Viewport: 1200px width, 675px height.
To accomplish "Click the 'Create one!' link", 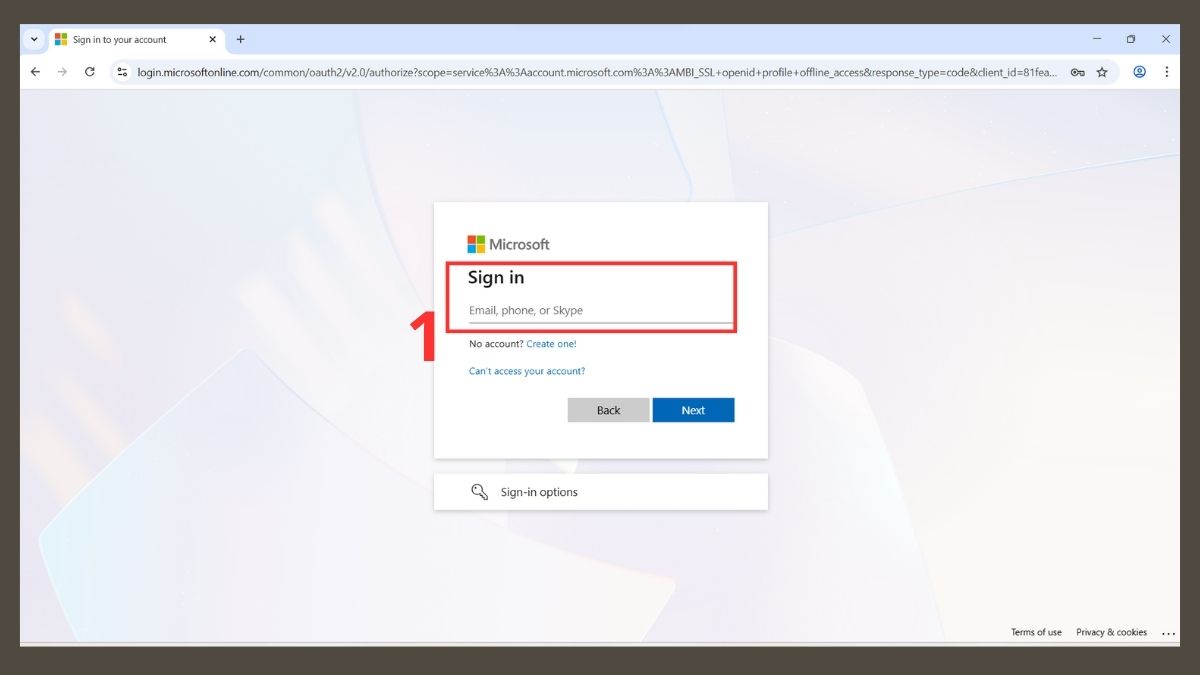I will coord(551,344).
